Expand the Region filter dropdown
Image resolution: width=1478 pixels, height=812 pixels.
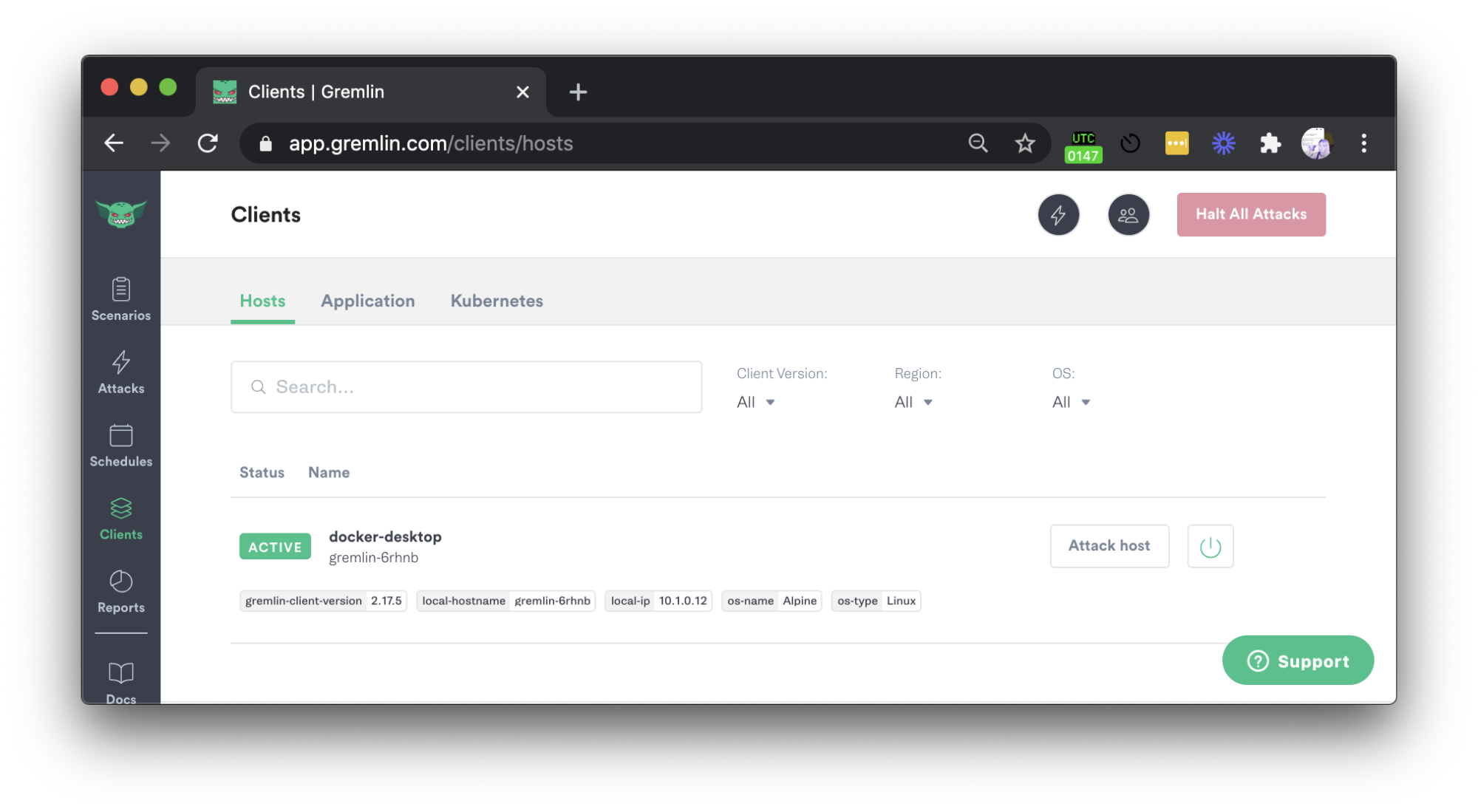click(x=913, y=402)
